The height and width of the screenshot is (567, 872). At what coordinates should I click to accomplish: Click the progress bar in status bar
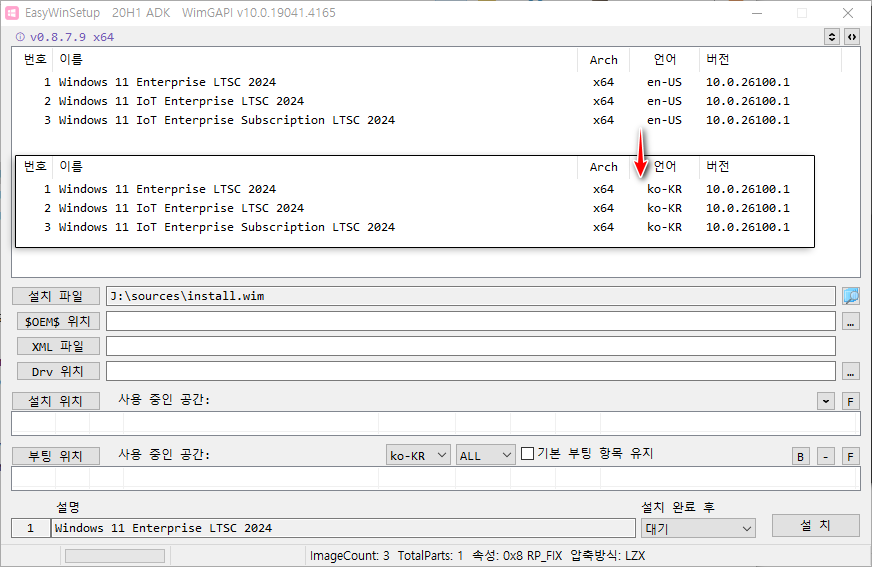click(115, 556)
